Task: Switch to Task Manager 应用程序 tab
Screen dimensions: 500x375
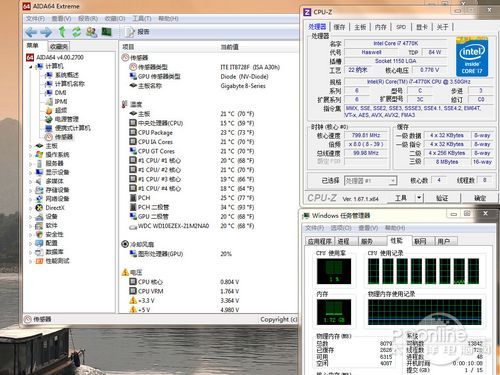Action: click(x=319, y=241)
